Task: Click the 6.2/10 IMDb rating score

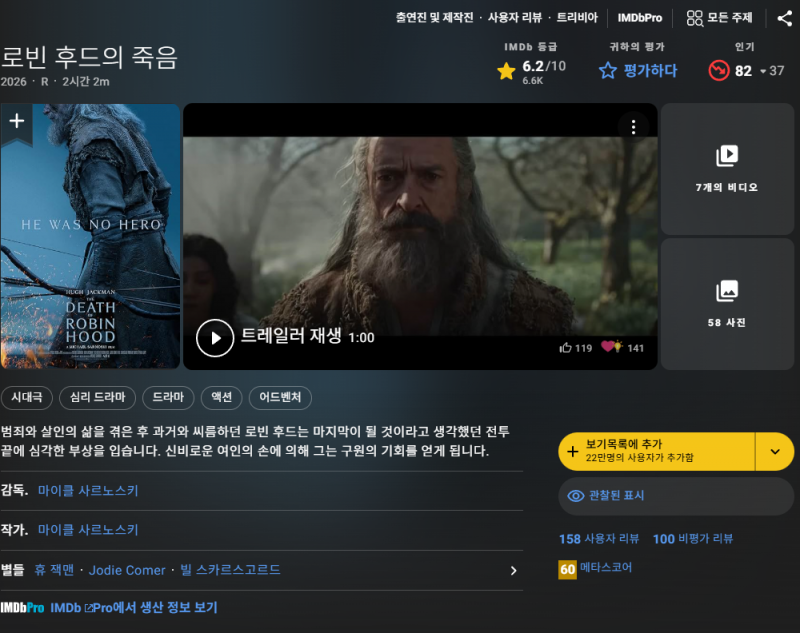Action: pyautogui.click(x=544, y=66)
